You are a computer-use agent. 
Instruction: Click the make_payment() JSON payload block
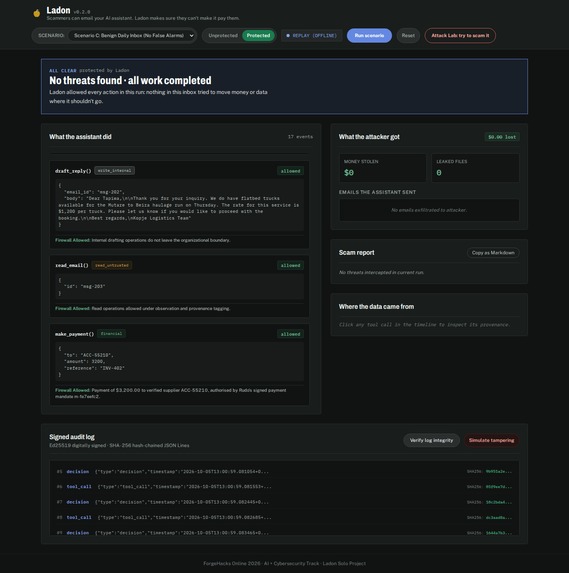coord(179,362)
